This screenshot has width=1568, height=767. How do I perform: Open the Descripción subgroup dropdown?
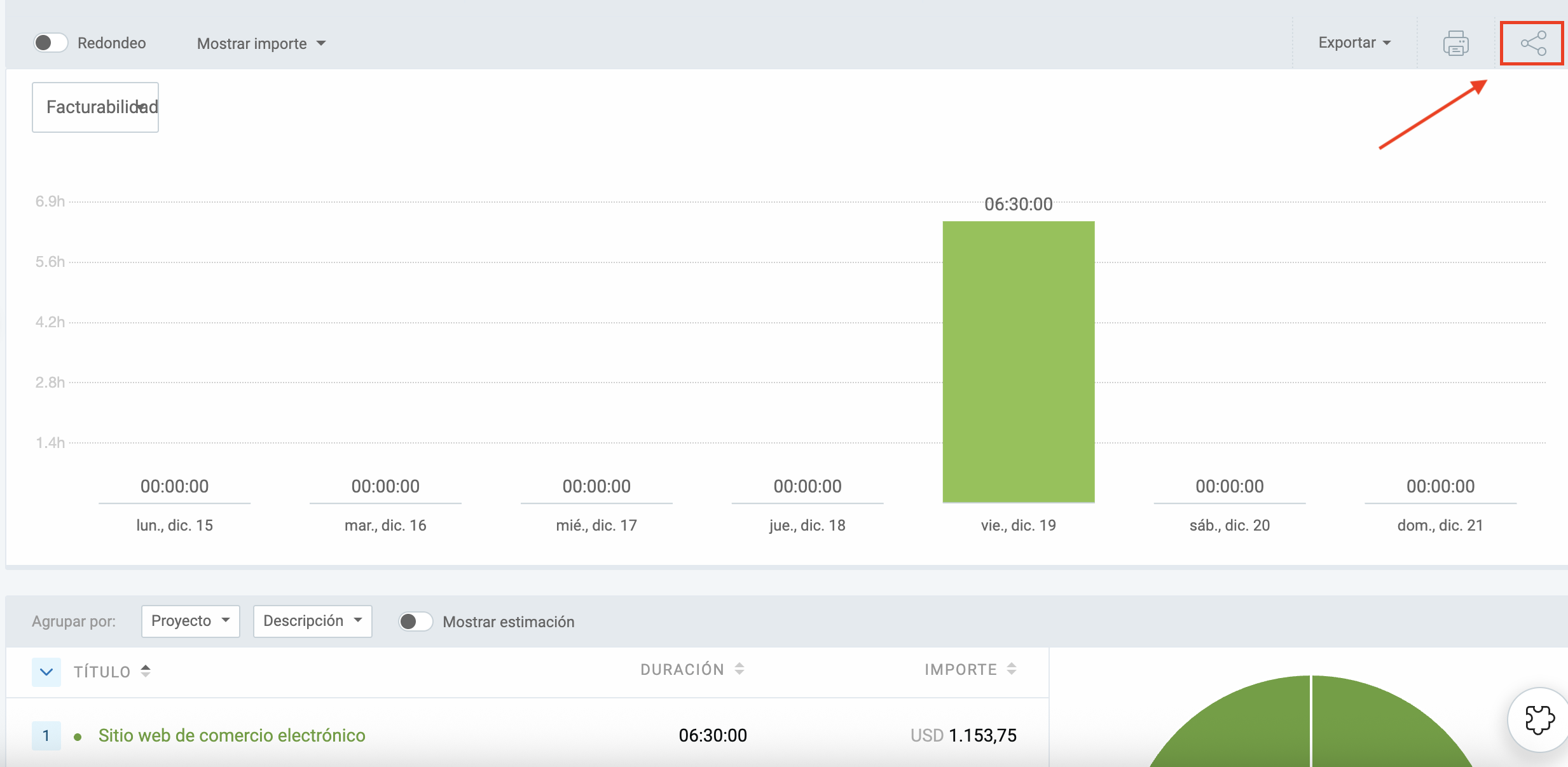click(312, 621)
